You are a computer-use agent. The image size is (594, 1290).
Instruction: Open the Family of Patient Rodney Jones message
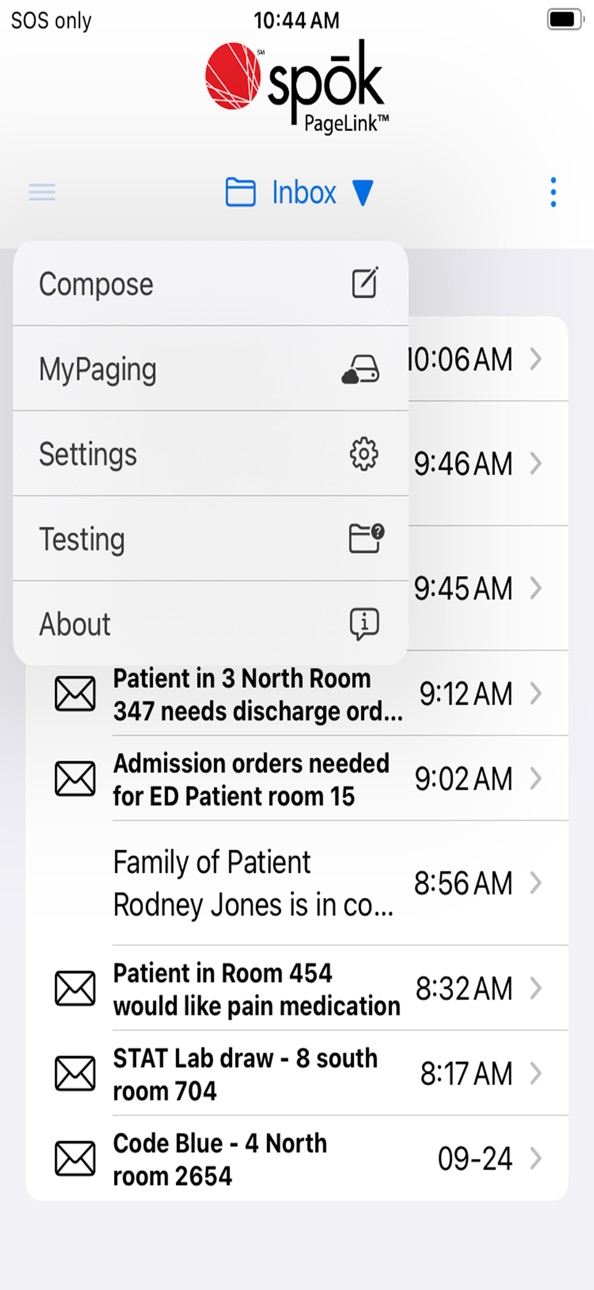pyautogui.click(x=297, y=883)
